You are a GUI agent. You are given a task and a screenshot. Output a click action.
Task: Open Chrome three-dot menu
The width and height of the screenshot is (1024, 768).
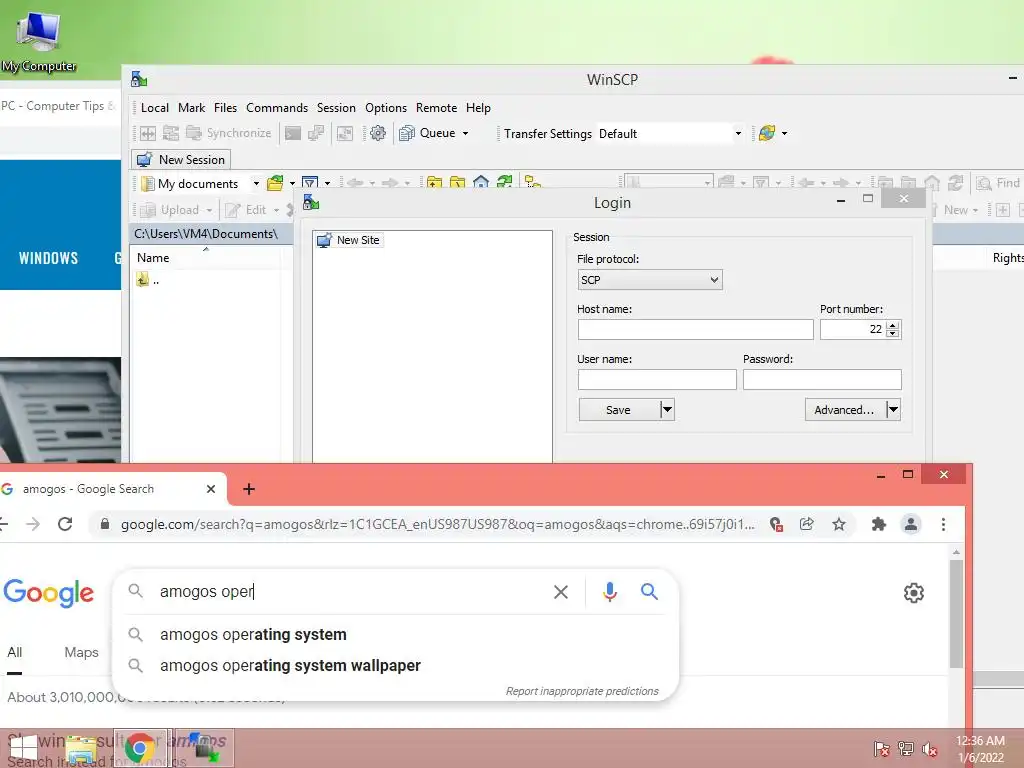coord(943,524)
